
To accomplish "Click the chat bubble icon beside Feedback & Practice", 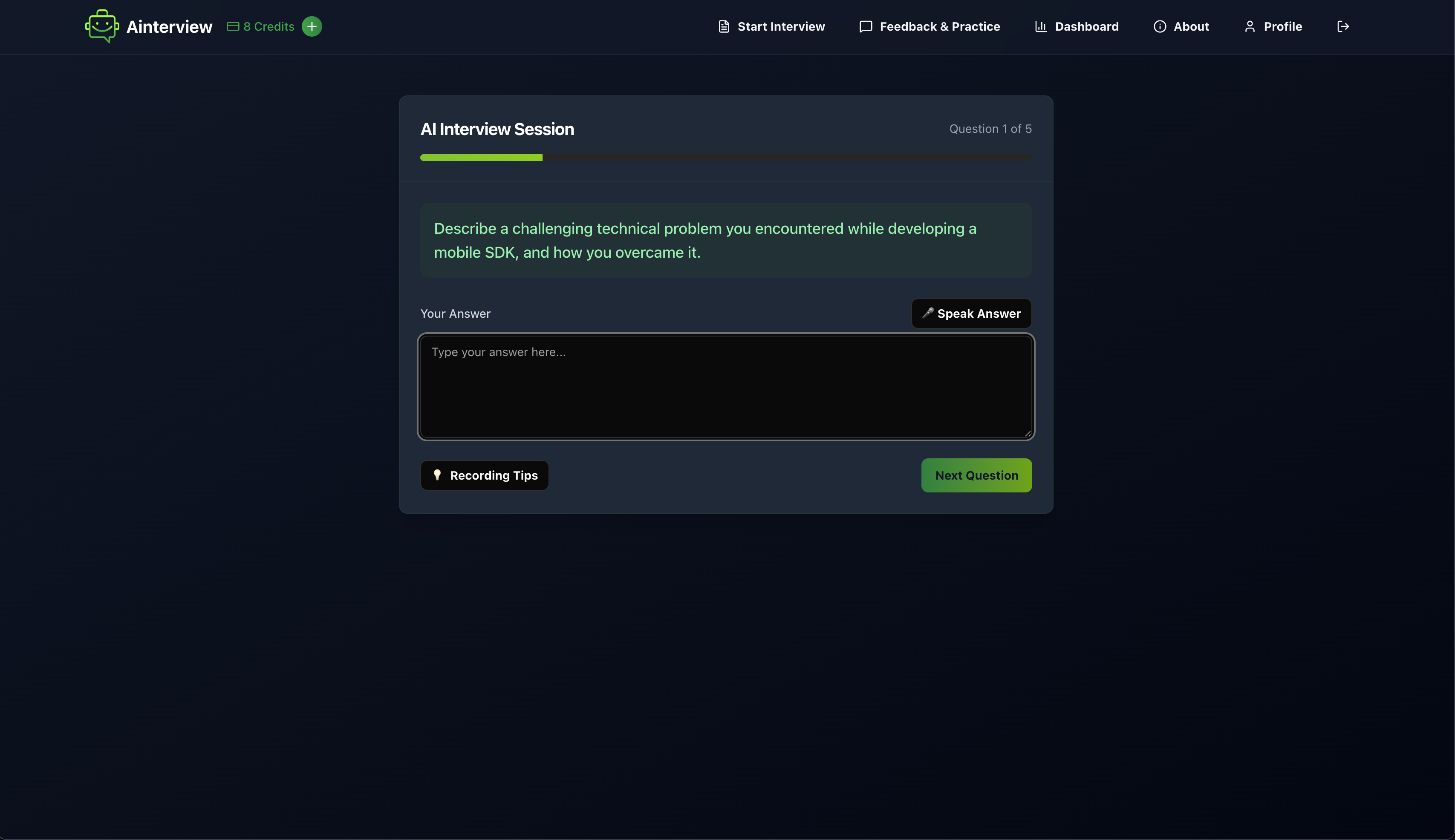I will (866, 26).
